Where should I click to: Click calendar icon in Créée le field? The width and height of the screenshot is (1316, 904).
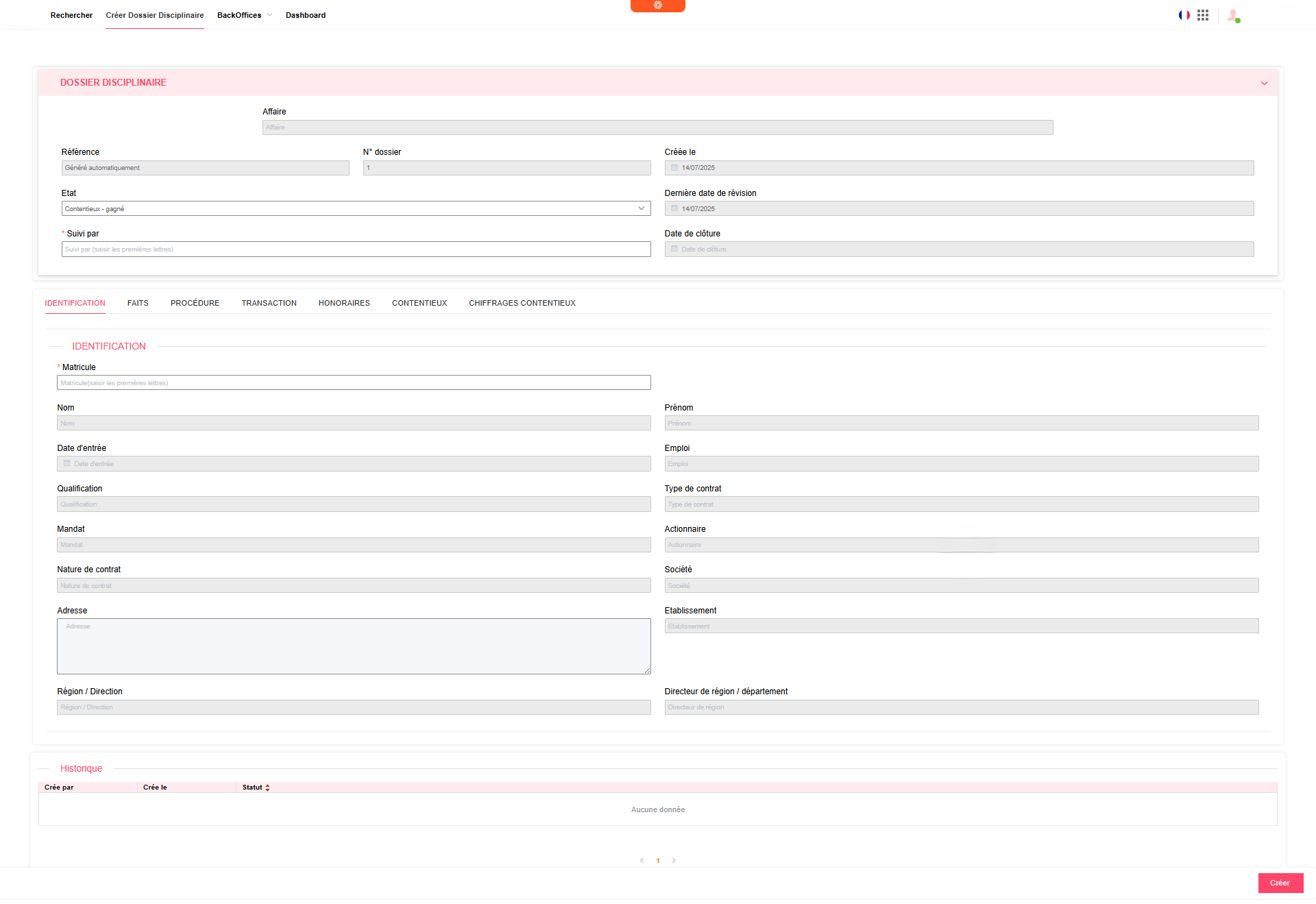click(674, 168)
